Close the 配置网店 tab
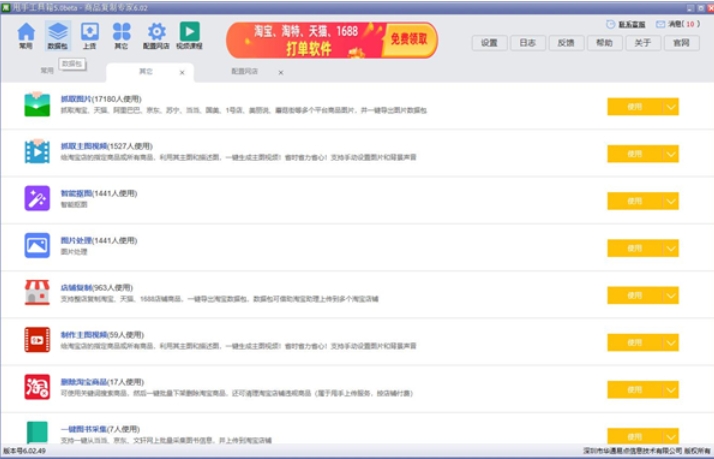Viewport: 714px width, 459px height. [281, 72]
